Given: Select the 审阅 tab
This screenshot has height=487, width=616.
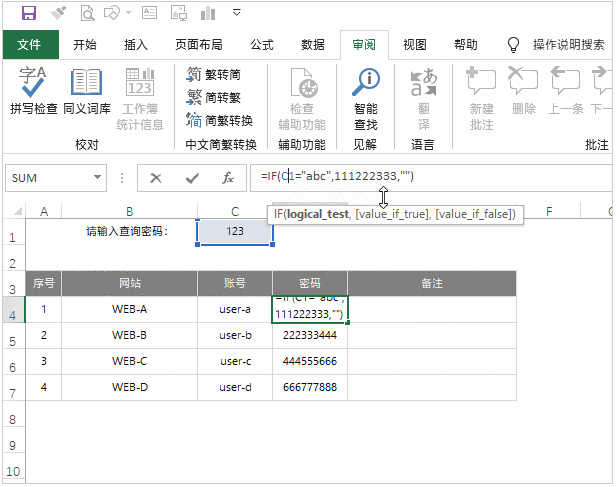Looking at the screenshot, I should [364, 45].
